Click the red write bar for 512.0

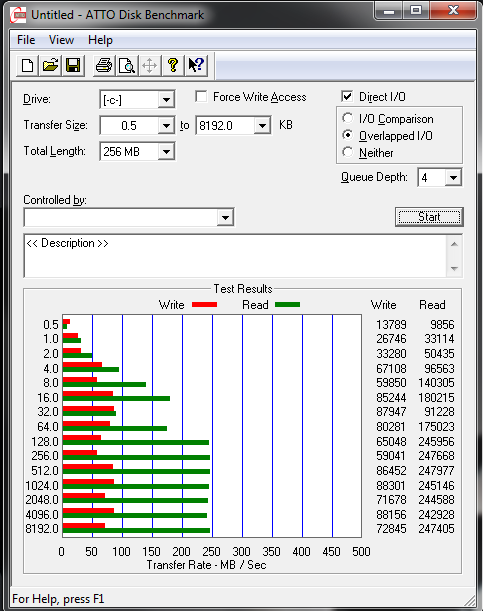(x=88, y=466)
